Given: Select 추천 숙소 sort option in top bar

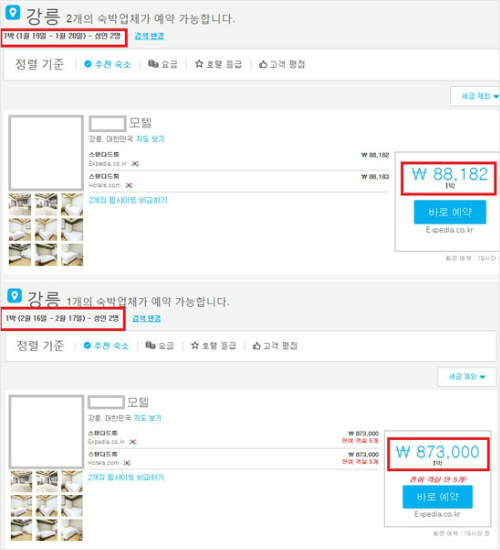Looking at the screenshot, I should pos(107,64).
